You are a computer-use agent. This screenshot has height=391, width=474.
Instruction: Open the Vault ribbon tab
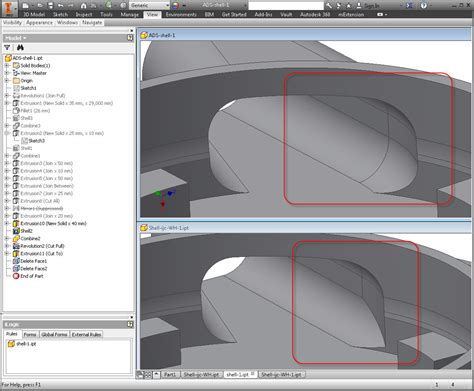(x=286, y=15)
